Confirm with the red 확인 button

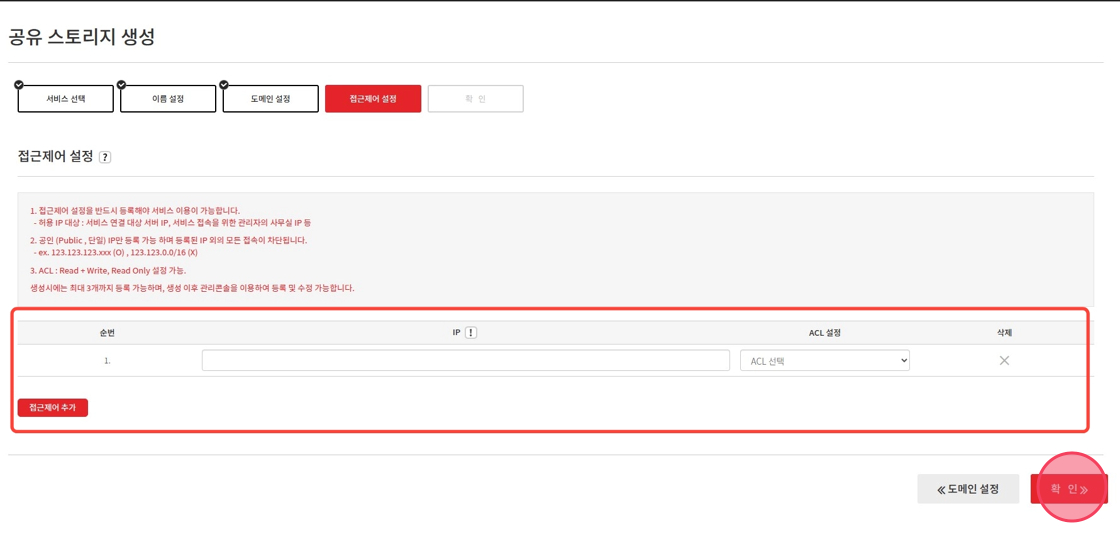pos(1069,489)
